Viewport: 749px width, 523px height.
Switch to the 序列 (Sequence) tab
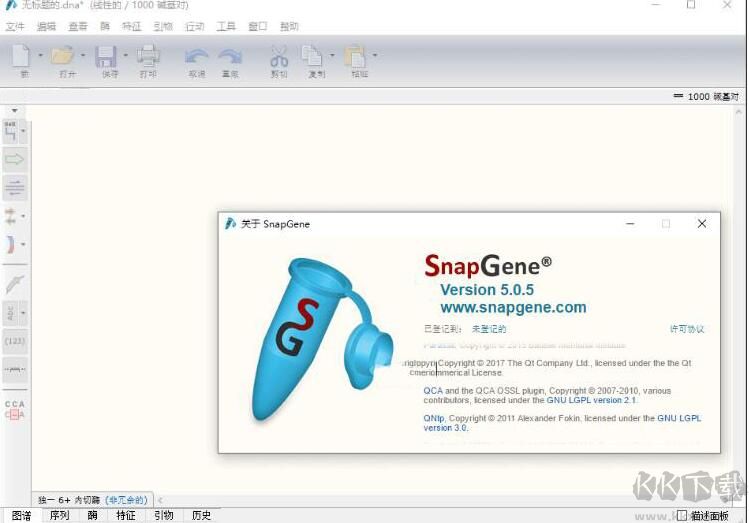click(59, 516)
